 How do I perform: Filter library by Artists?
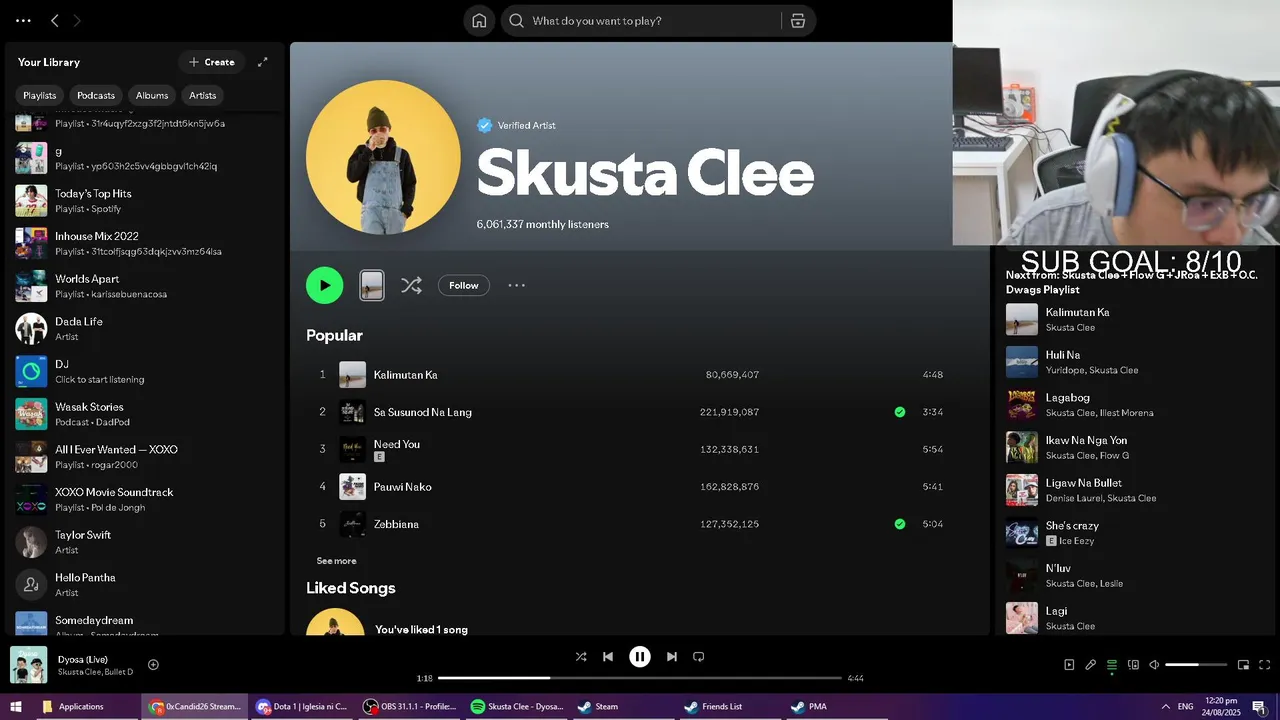click(203, 95)
